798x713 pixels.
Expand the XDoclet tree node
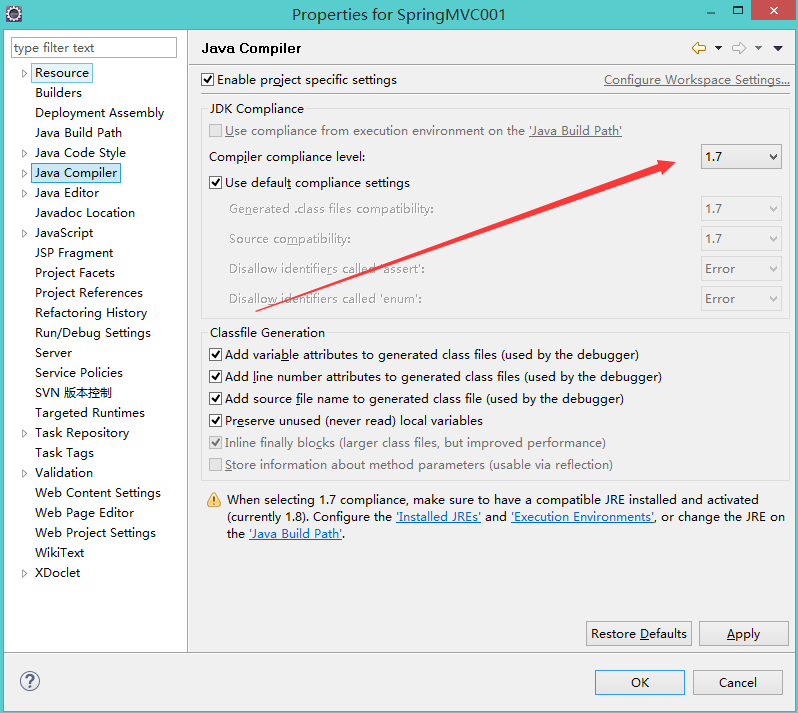24,573
